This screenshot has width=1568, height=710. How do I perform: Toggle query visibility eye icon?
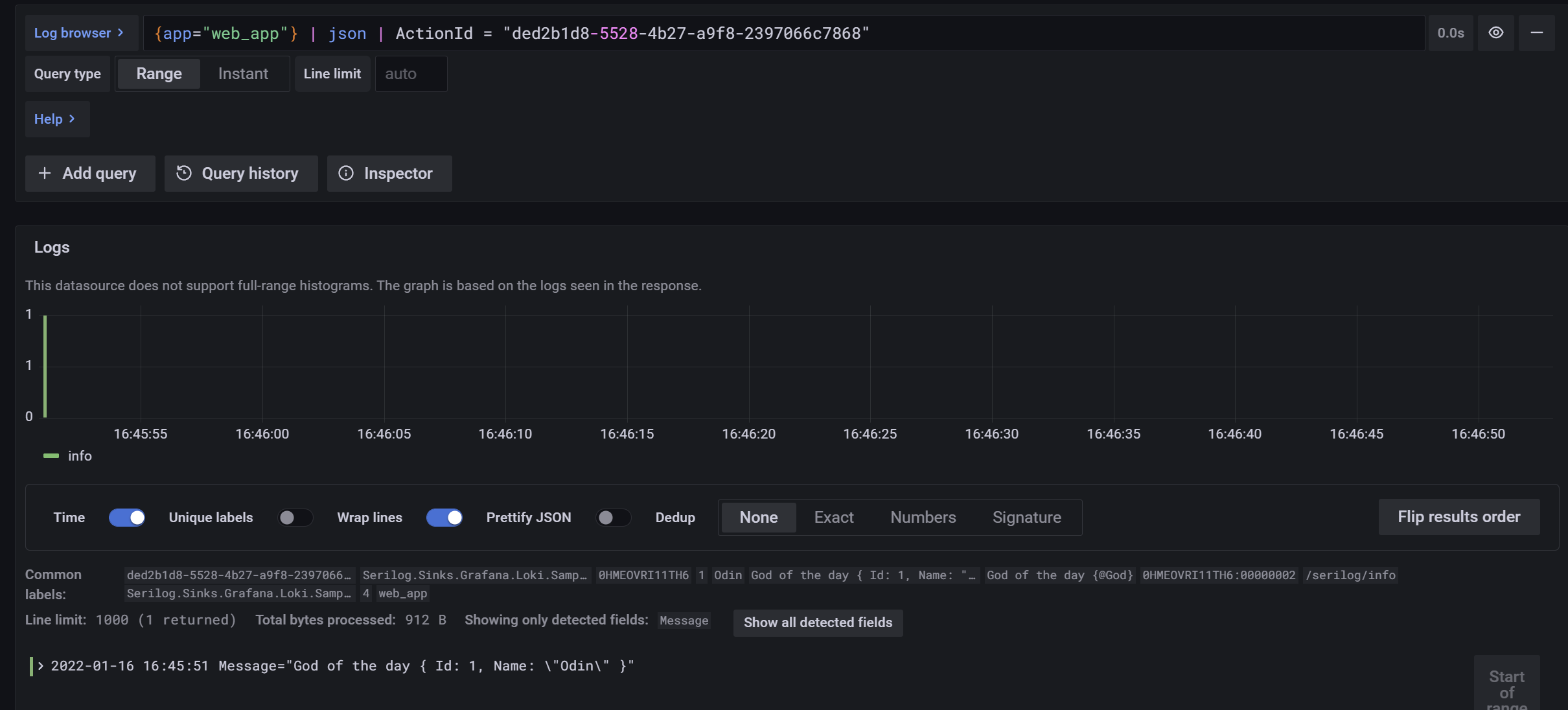pyautogui.click(x=1495, y=33)
